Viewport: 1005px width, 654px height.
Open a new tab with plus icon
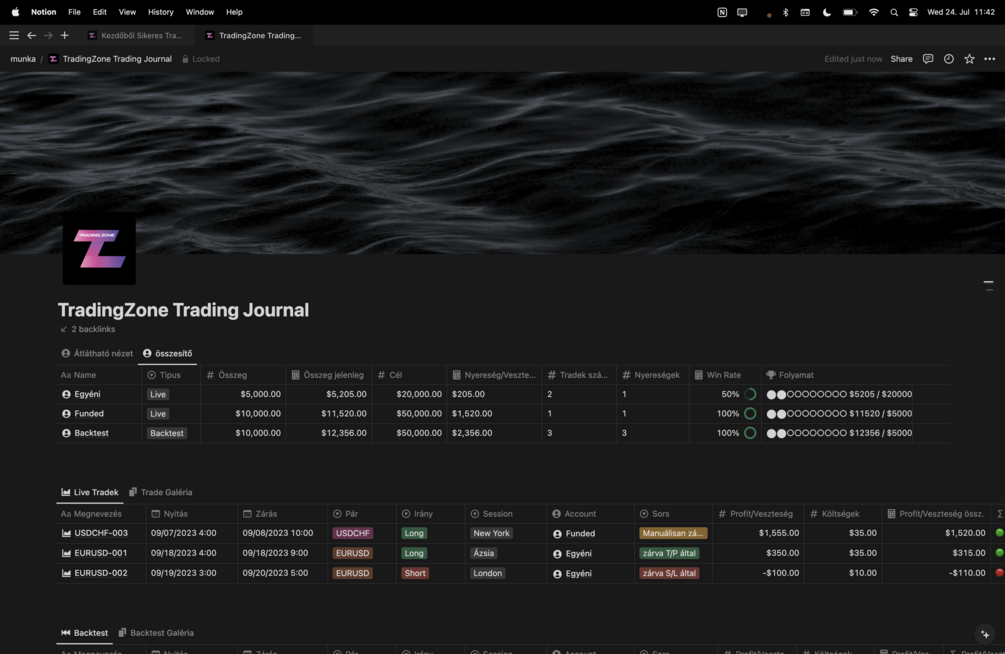64,35
